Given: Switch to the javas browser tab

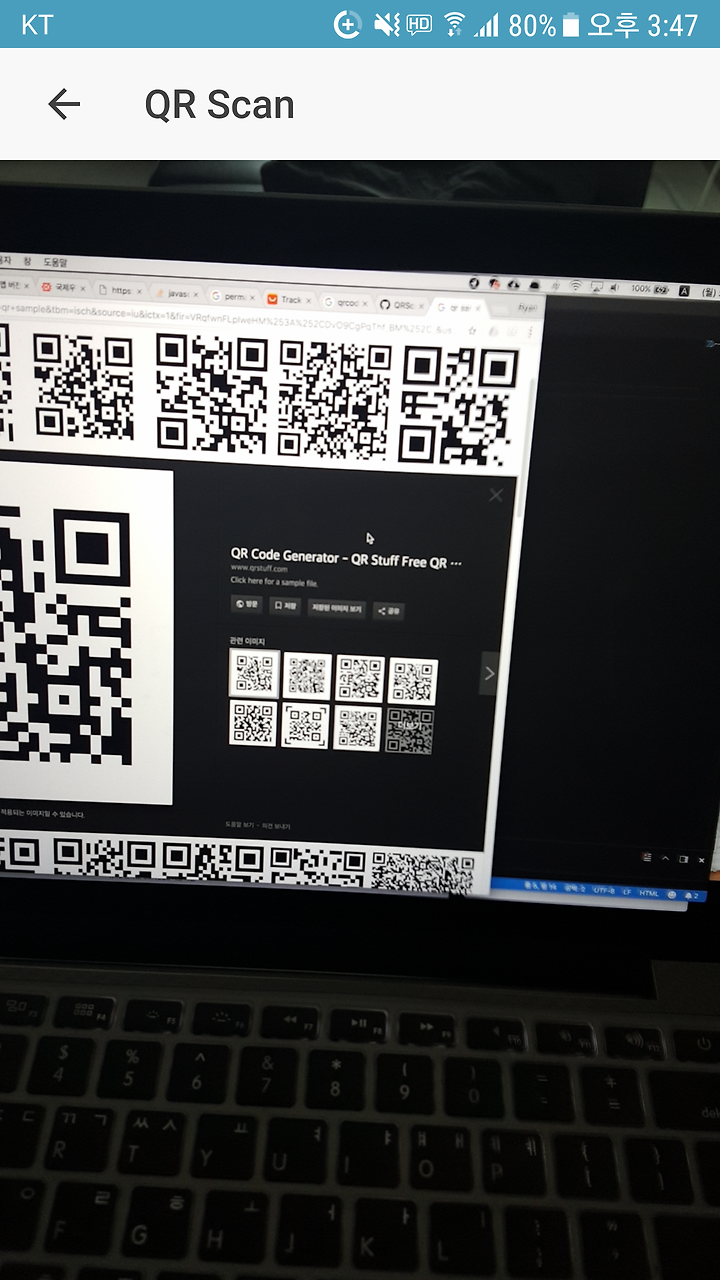Looking at the screenshot, I should (178, 293).
